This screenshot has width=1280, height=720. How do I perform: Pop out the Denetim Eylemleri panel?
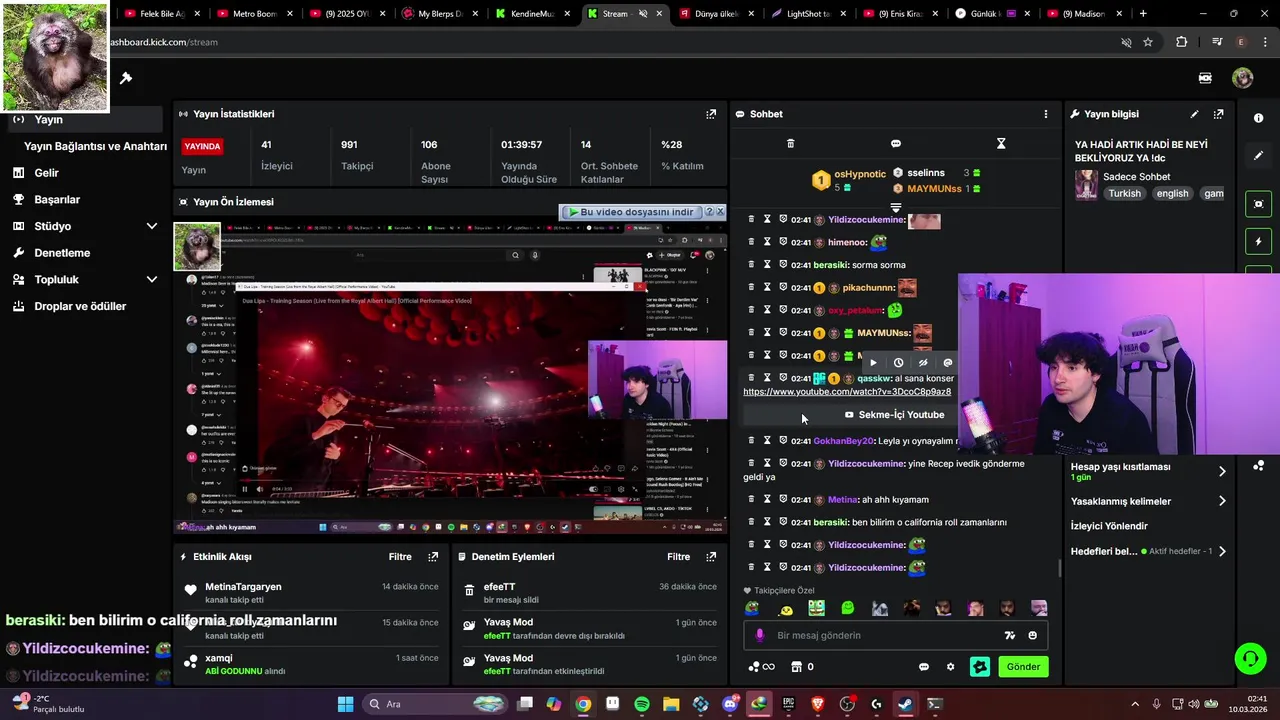711,557
